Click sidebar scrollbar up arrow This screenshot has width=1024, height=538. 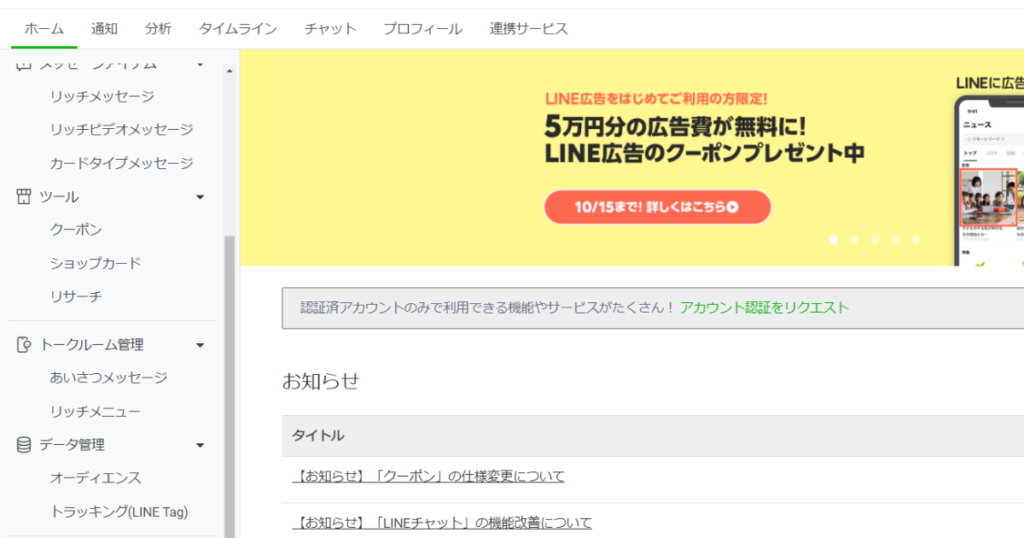point(229,71)
